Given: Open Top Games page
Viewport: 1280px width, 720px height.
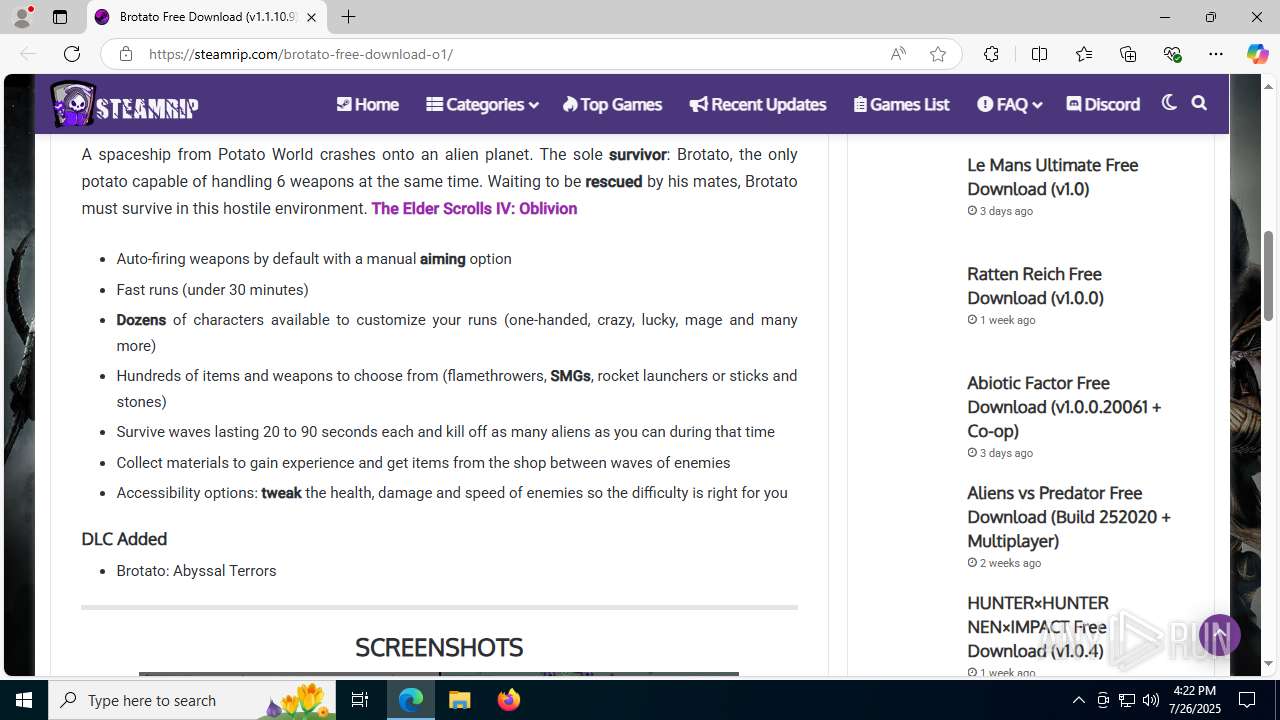Looking at the screenshot, I should 612,104.
